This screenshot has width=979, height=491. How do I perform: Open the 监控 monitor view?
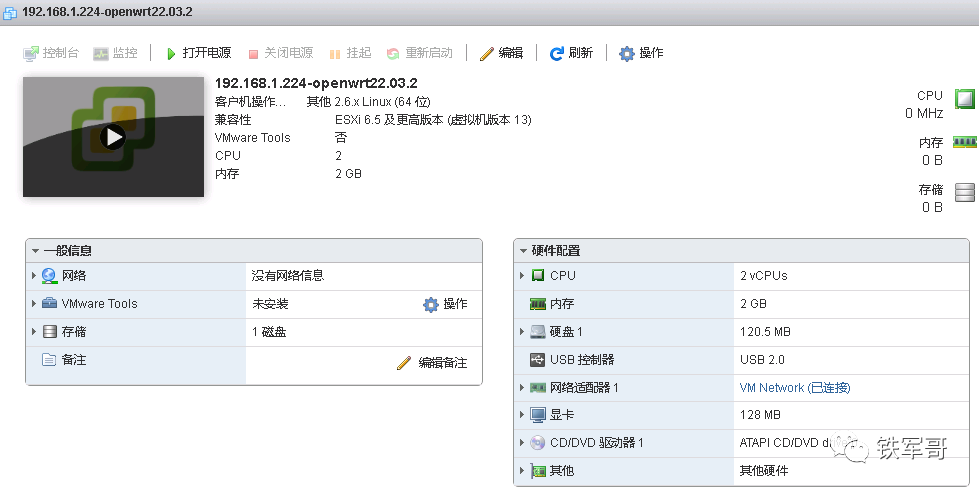116,53
